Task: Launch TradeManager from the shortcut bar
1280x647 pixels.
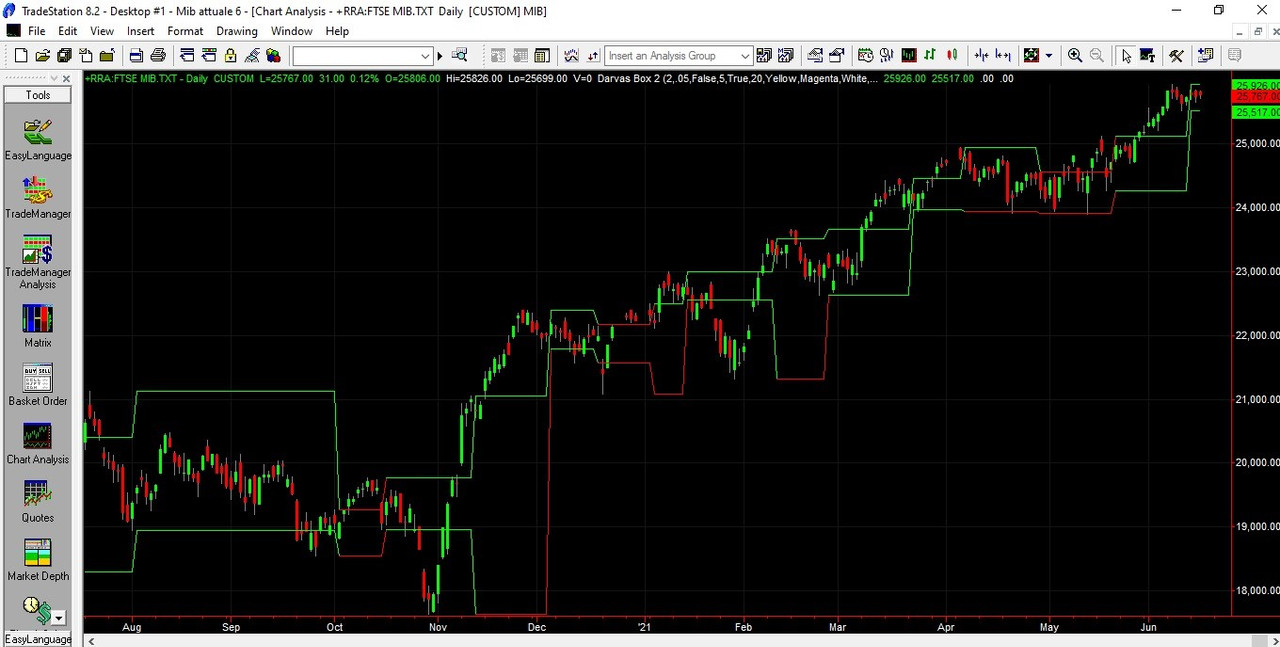Action: pos(37,191)
